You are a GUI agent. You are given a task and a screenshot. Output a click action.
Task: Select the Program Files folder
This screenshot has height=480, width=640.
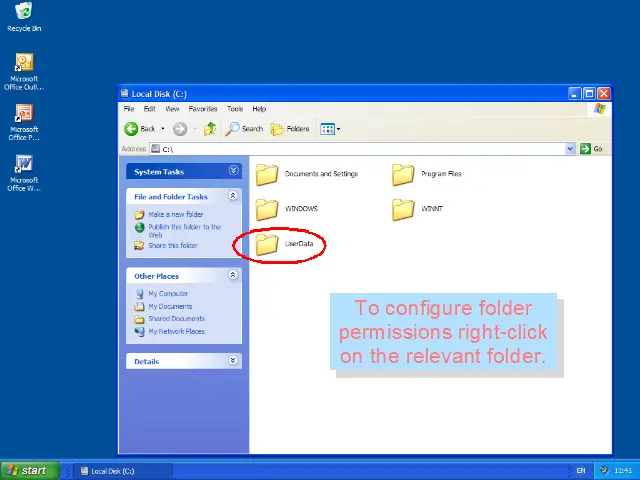[x=403, y=175]
